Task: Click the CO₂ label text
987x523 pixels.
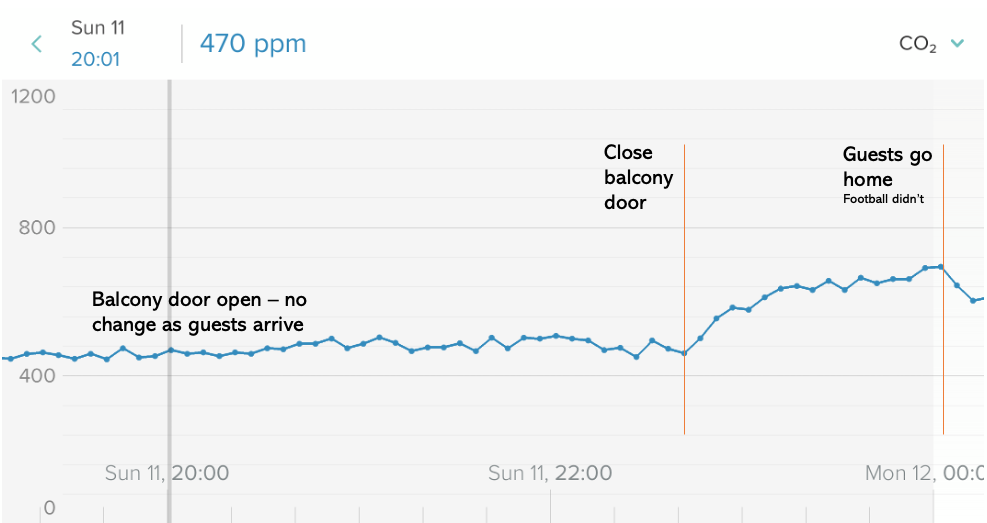Action: (918, 43)
